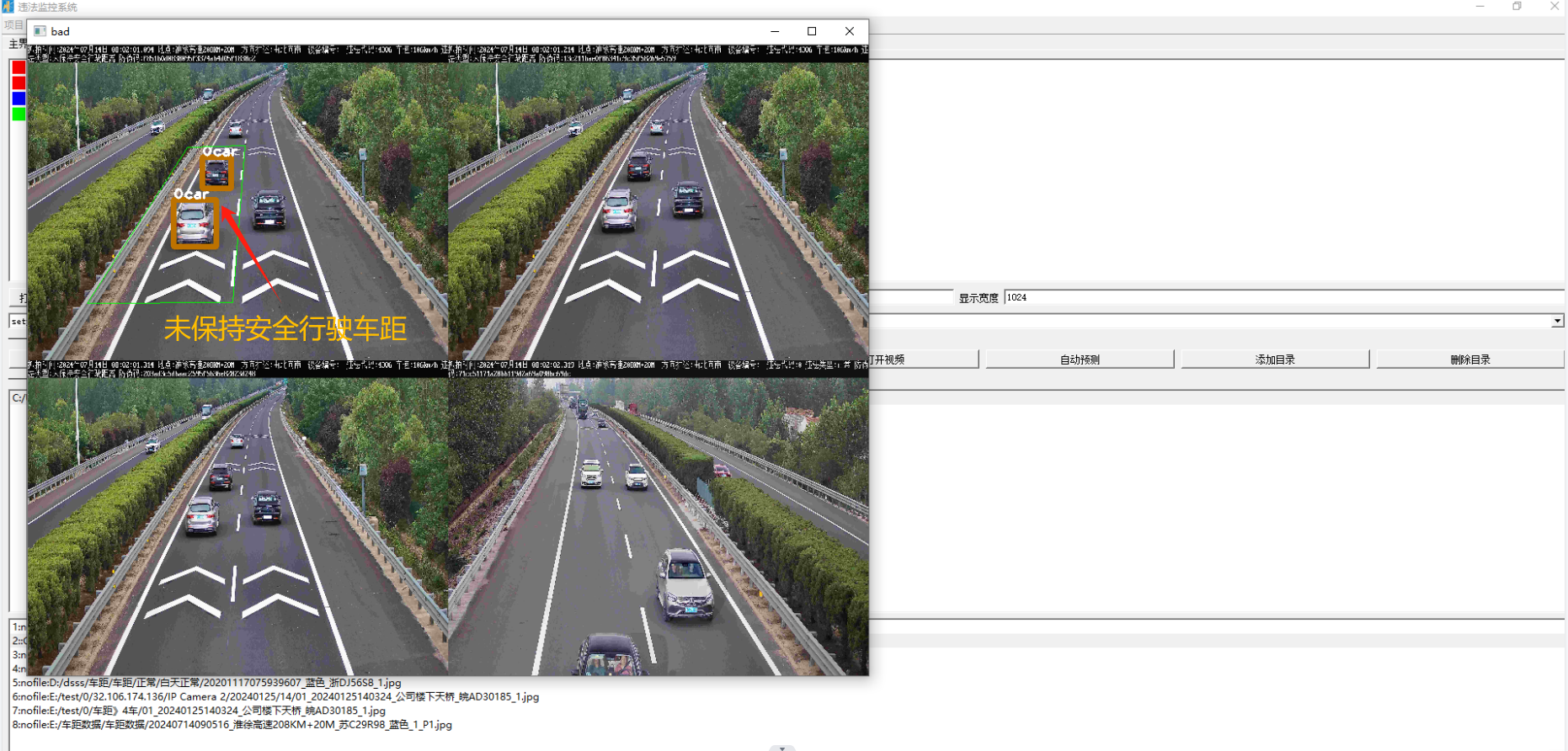1568x751 pixels.
Task: Pick the first red color swatch
Action: point(19,67)
